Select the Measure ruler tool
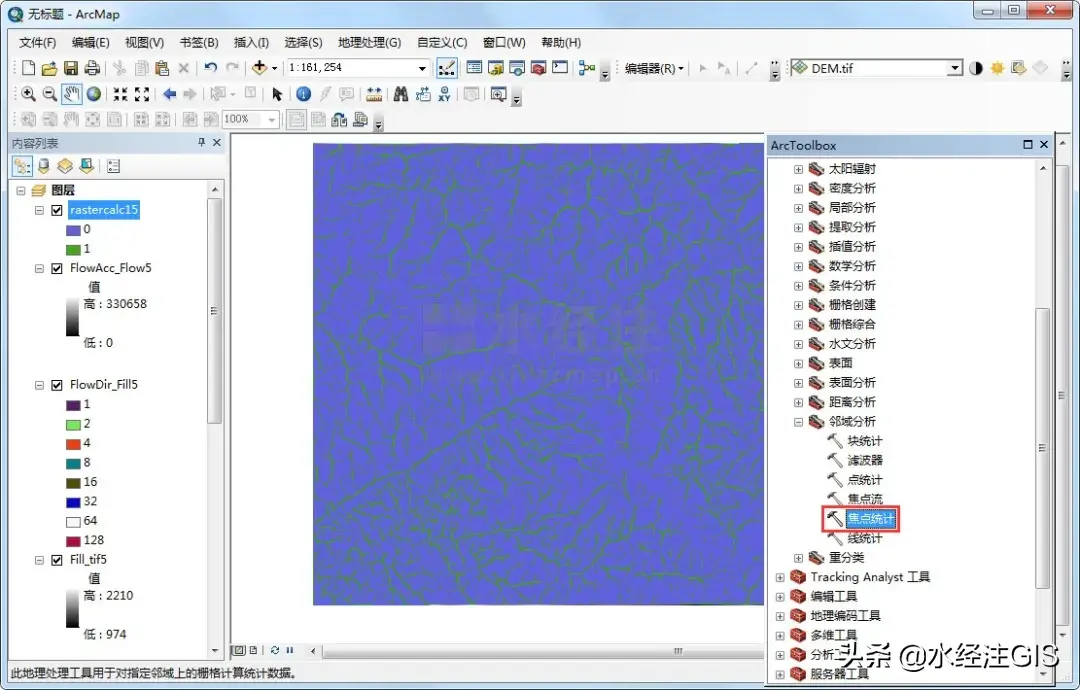1080x690 pixels. [x=374, y=94]
